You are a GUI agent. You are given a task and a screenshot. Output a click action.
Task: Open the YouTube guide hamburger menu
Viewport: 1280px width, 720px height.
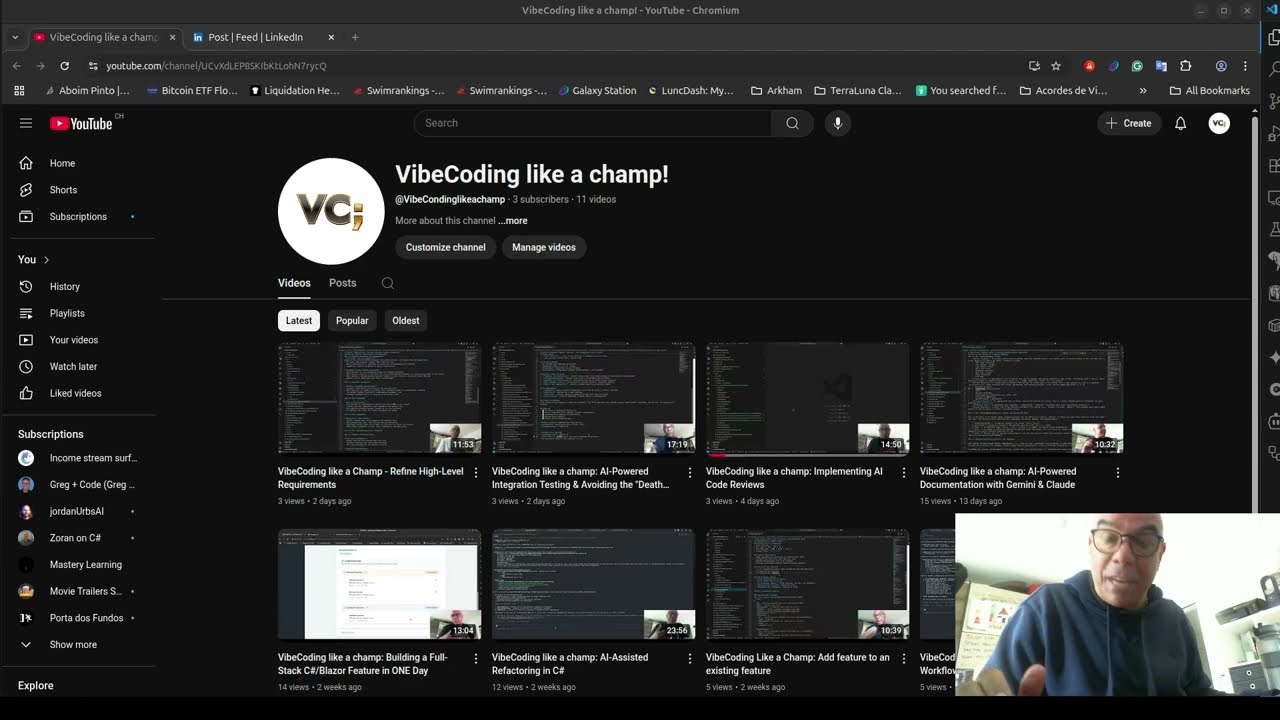[x=26, y=123]
